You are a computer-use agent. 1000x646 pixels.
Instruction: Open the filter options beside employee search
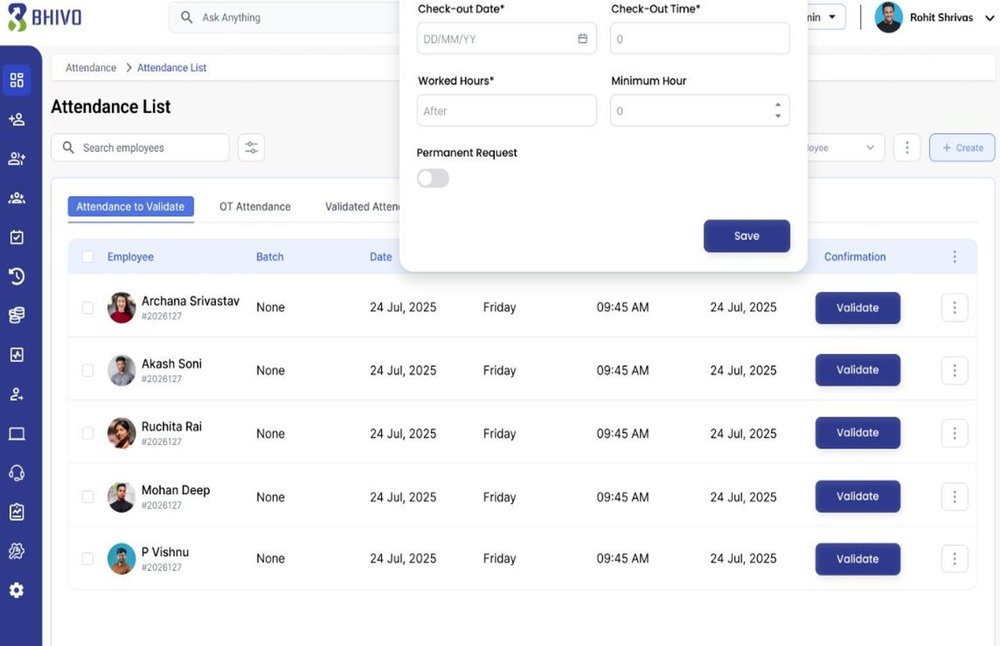coord(250,147)
